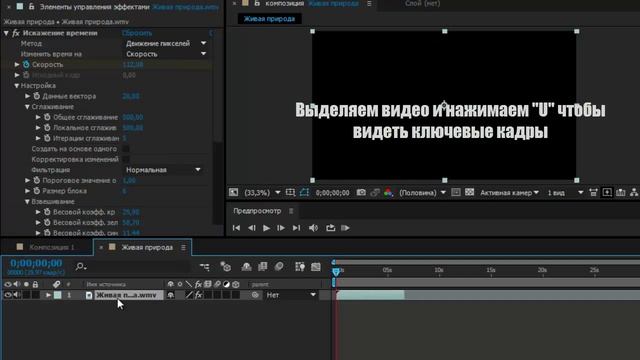Toggle draft 3D mode in timeline
The height and width of the screenshot is (360, 640).
click(225, 267)
